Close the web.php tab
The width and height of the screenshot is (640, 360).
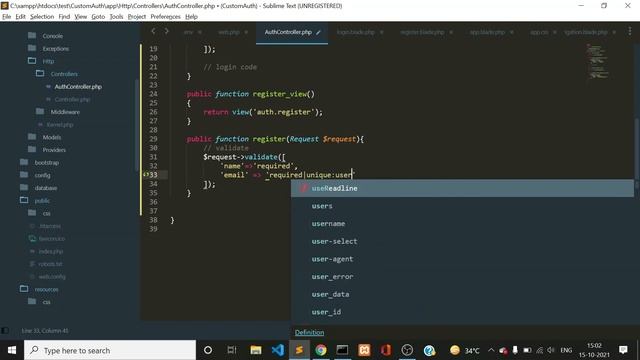[246, 32]
